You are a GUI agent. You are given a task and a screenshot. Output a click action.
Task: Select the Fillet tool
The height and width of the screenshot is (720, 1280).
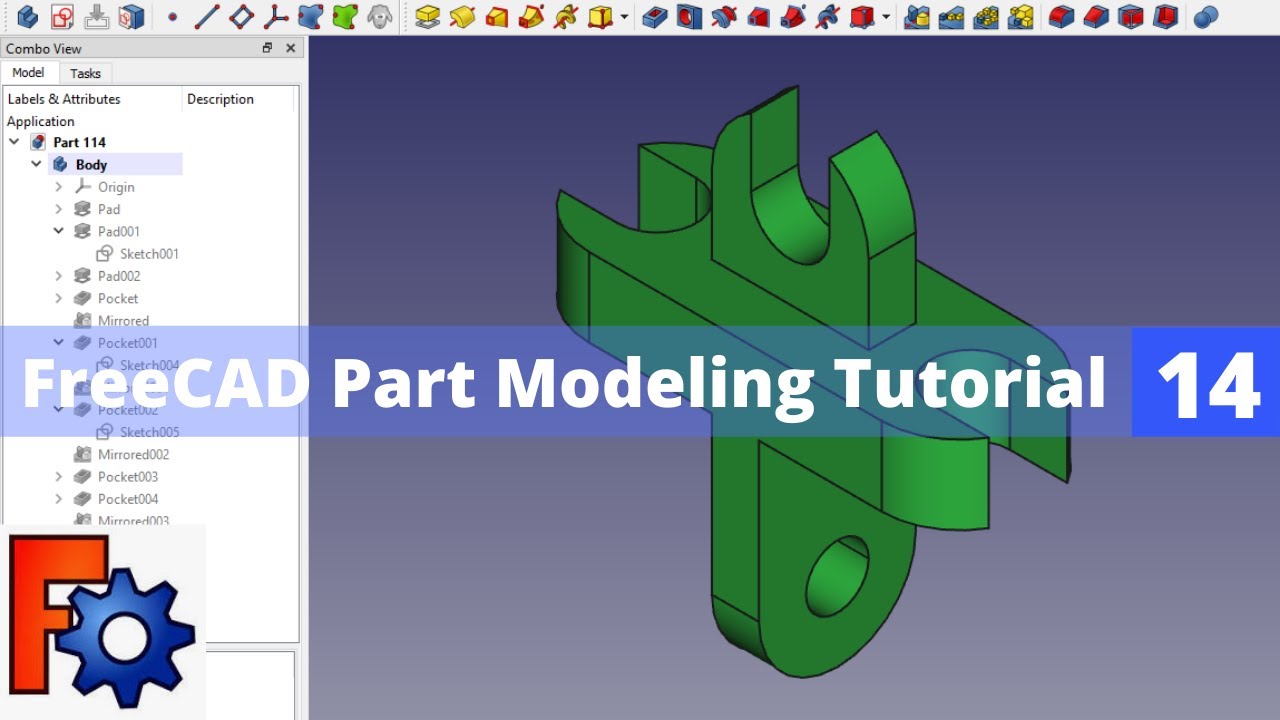tap(1061, 16)
